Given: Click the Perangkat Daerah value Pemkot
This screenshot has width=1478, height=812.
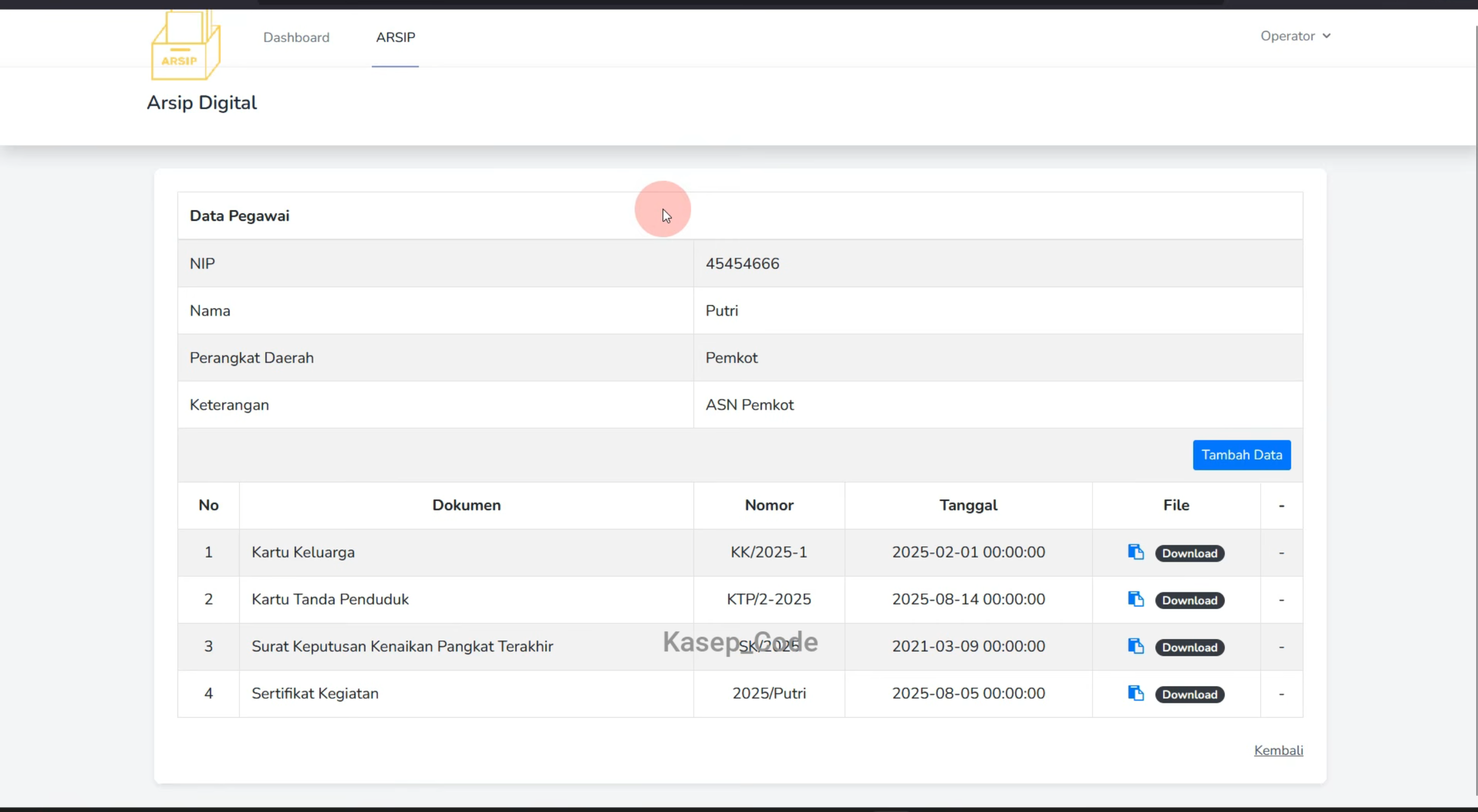Looking at the screenshot, I should (731, 358).
